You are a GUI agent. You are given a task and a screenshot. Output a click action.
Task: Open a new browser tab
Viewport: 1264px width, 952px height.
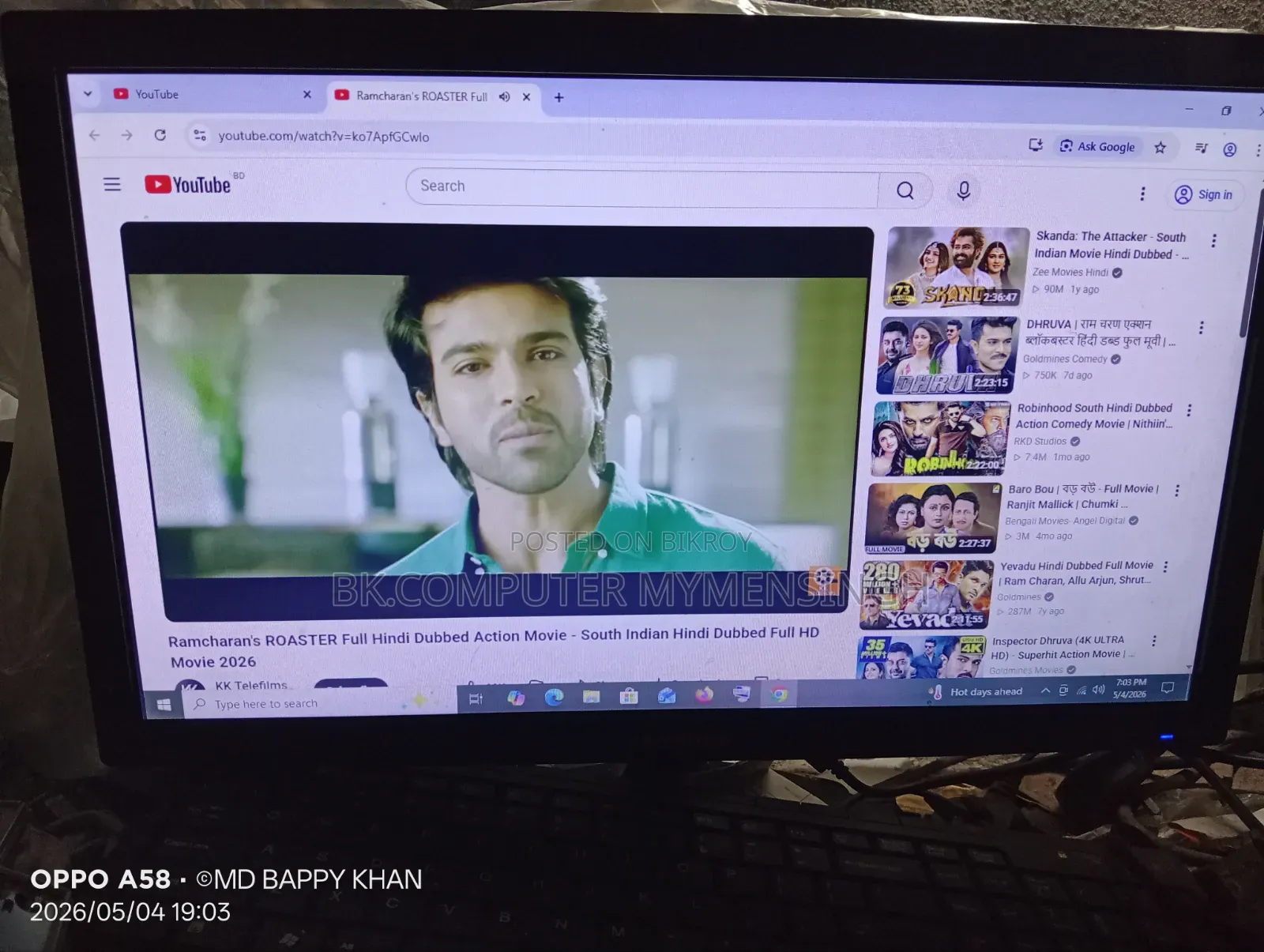[x=559, y=97]
